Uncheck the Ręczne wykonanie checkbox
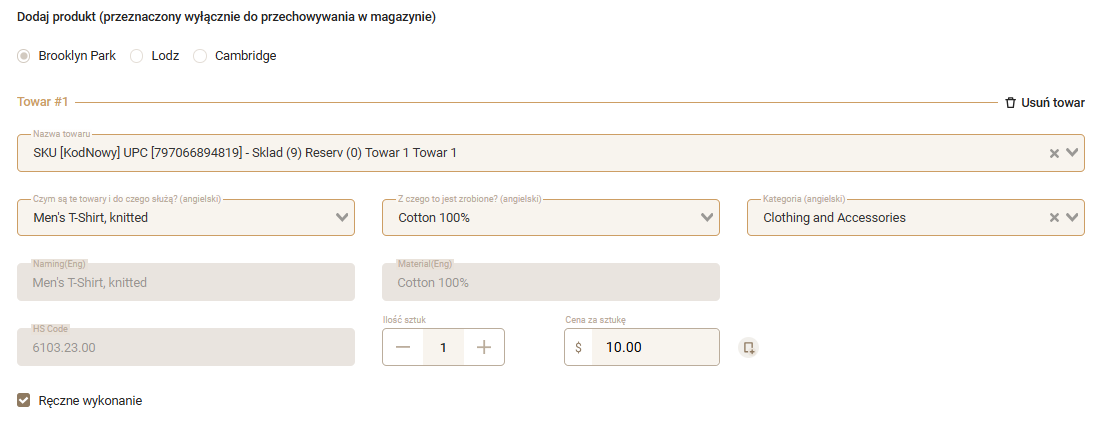Viewport: 1107px width, 445px height. pyautogui.click(x=25, y=401)
